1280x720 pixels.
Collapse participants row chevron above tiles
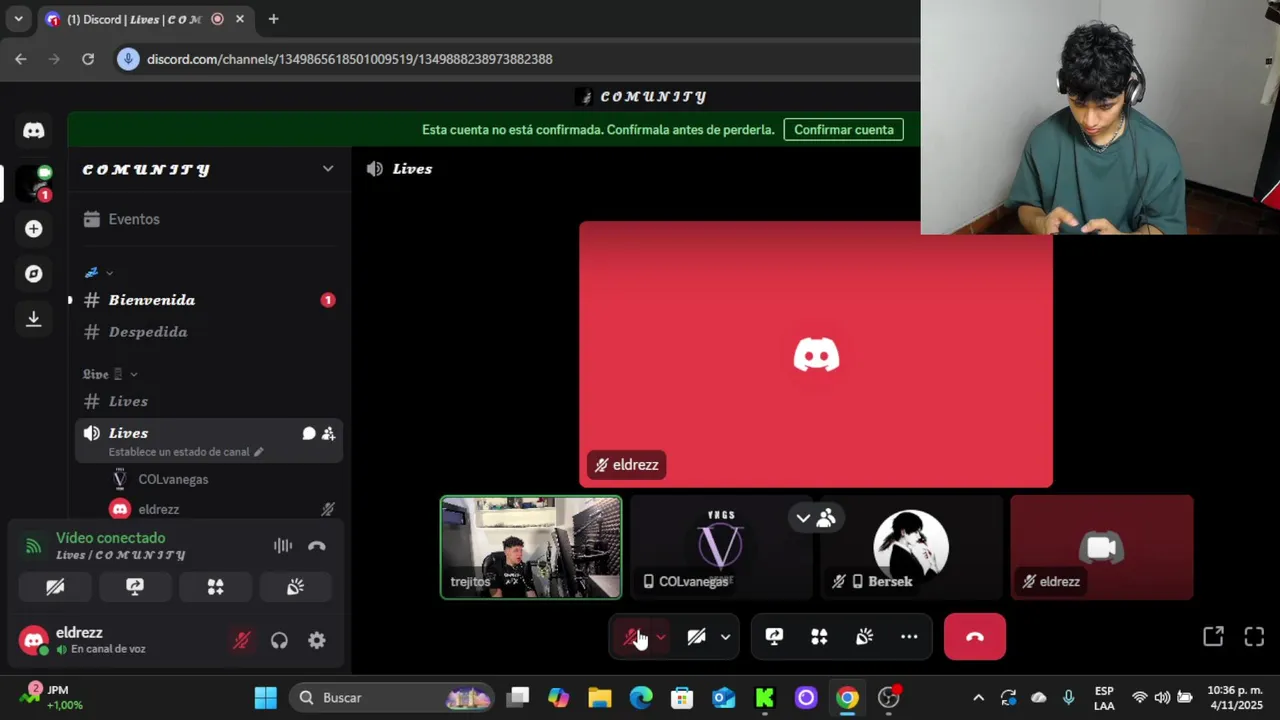pos(803,518)
